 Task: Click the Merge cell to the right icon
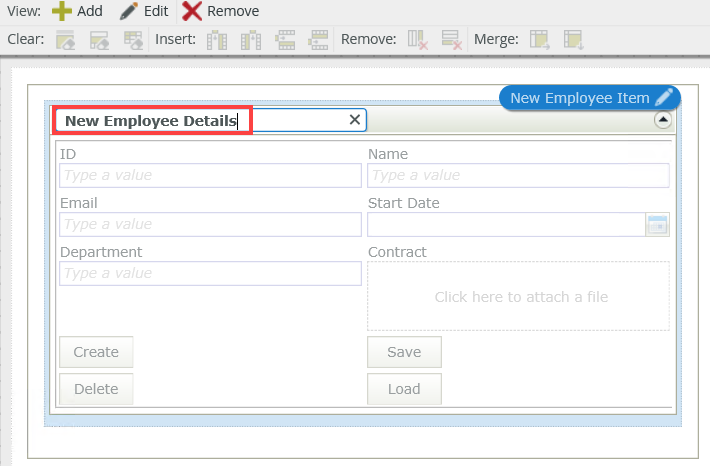(x=540, y=40)
